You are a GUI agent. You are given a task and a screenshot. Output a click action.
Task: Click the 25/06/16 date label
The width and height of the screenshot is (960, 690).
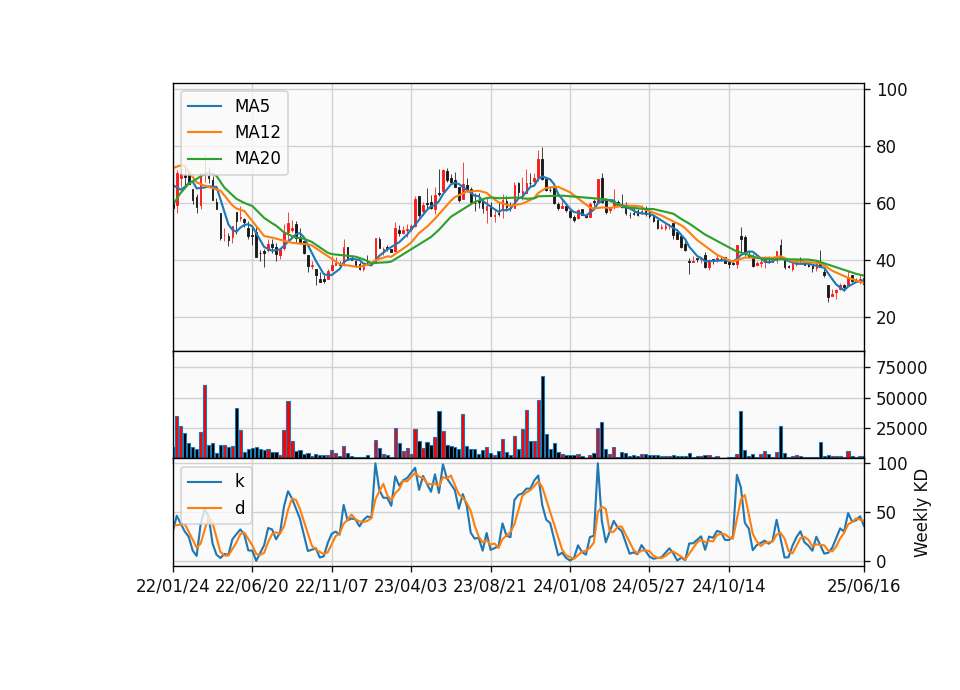864,586
